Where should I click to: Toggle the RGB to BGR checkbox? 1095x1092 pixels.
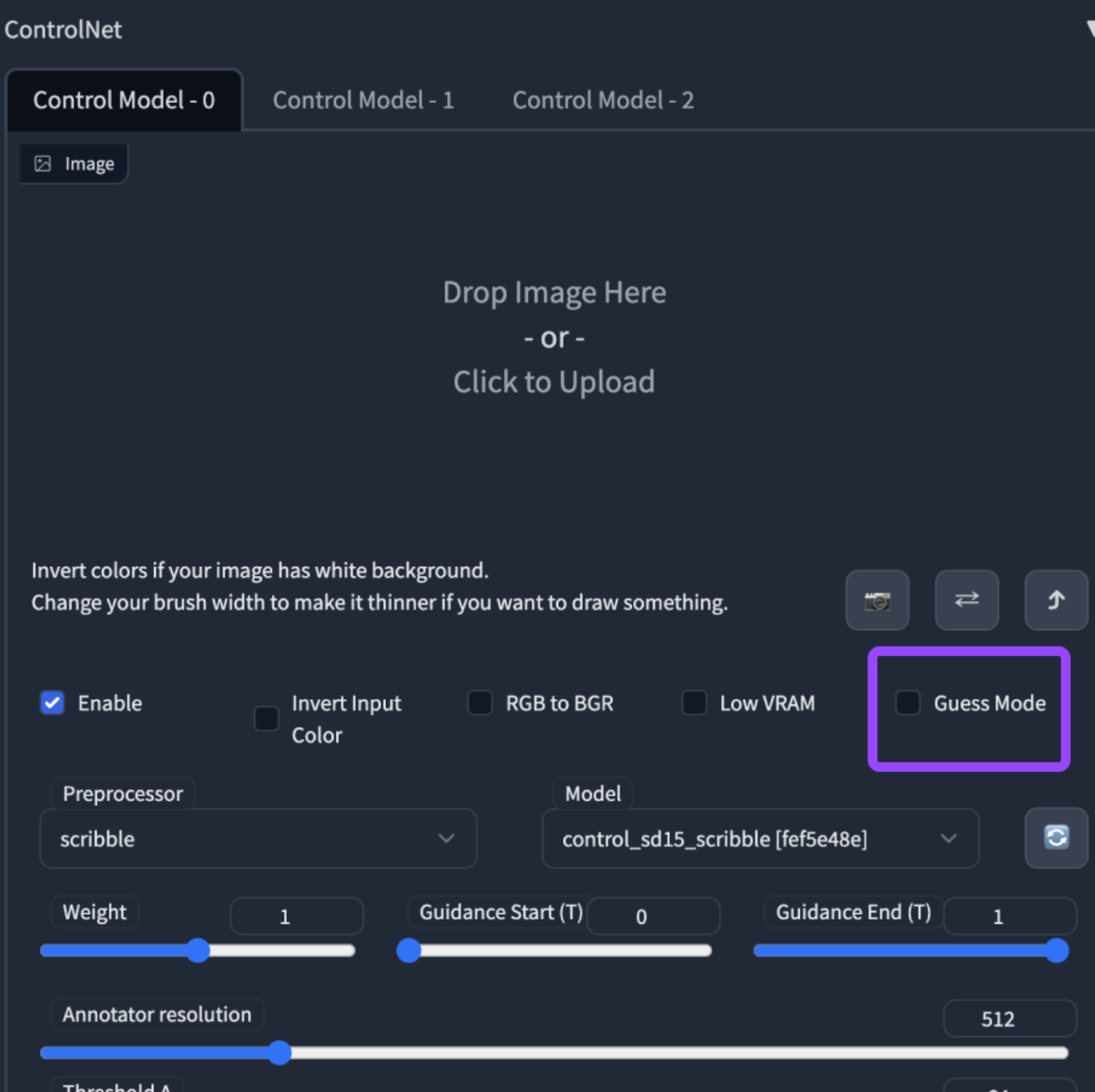[x=480, y=703]
